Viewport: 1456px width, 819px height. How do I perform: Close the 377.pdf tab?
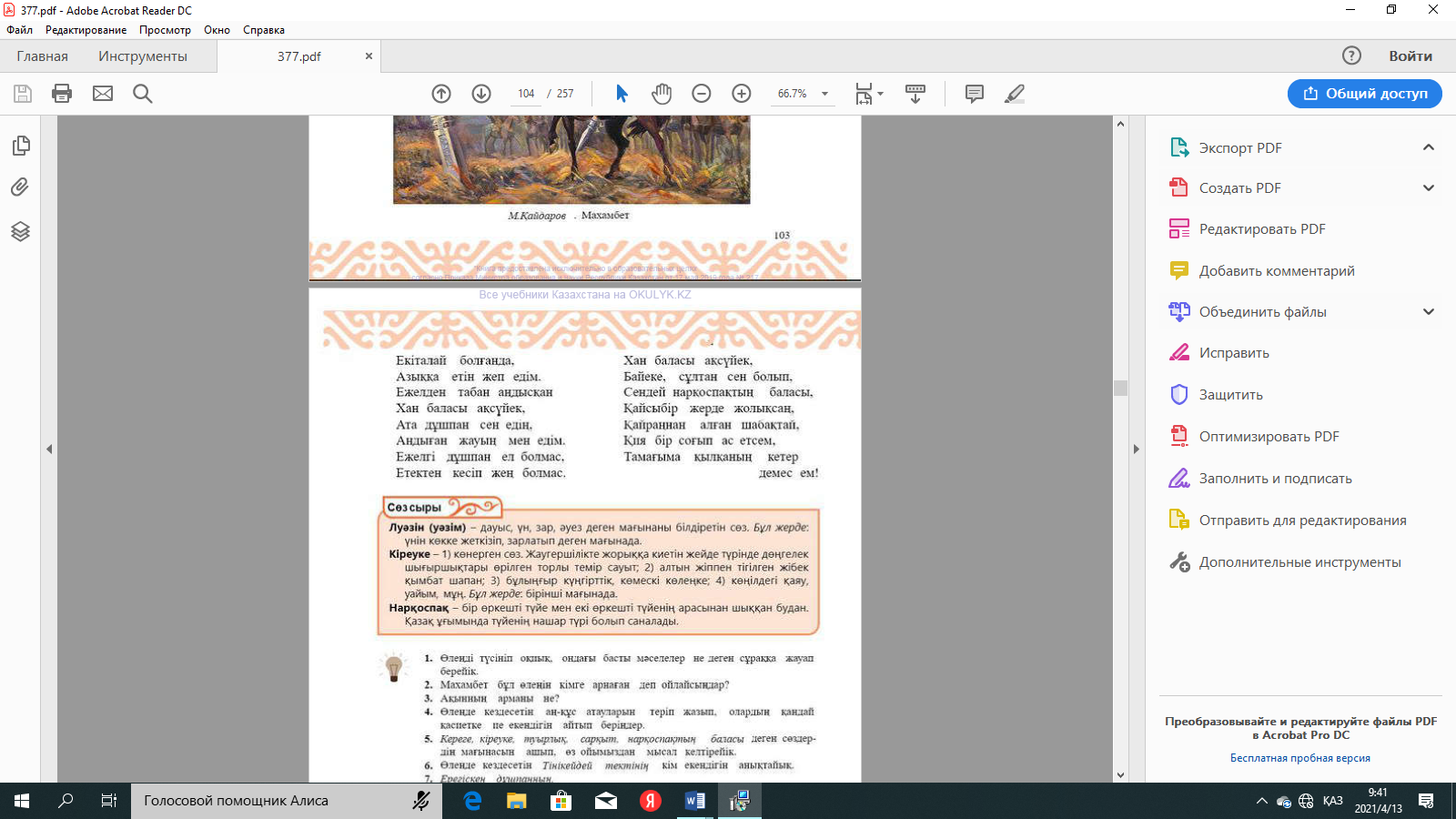click(x=369, y=56)
